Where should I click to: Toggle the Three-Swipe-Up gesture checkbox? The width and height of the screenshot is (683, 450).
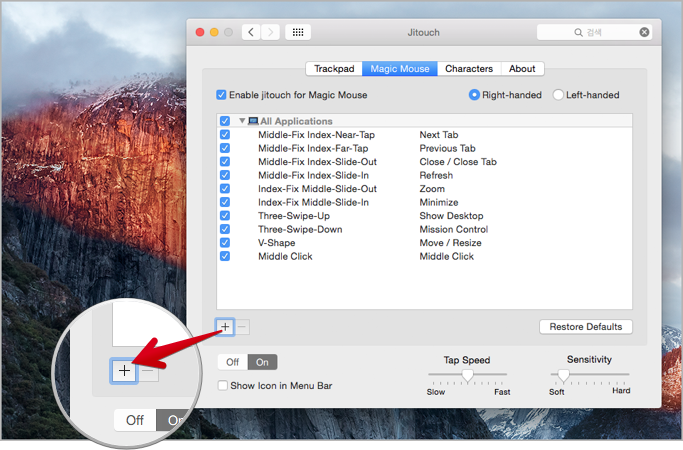[x=225, y=216]
